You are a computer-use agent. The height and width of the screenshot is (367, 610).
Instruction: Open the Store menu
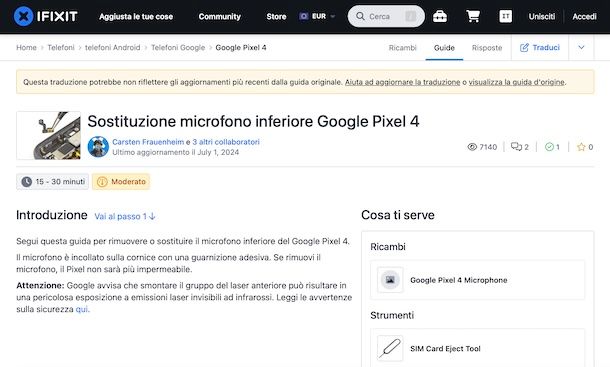coord(276,17)
